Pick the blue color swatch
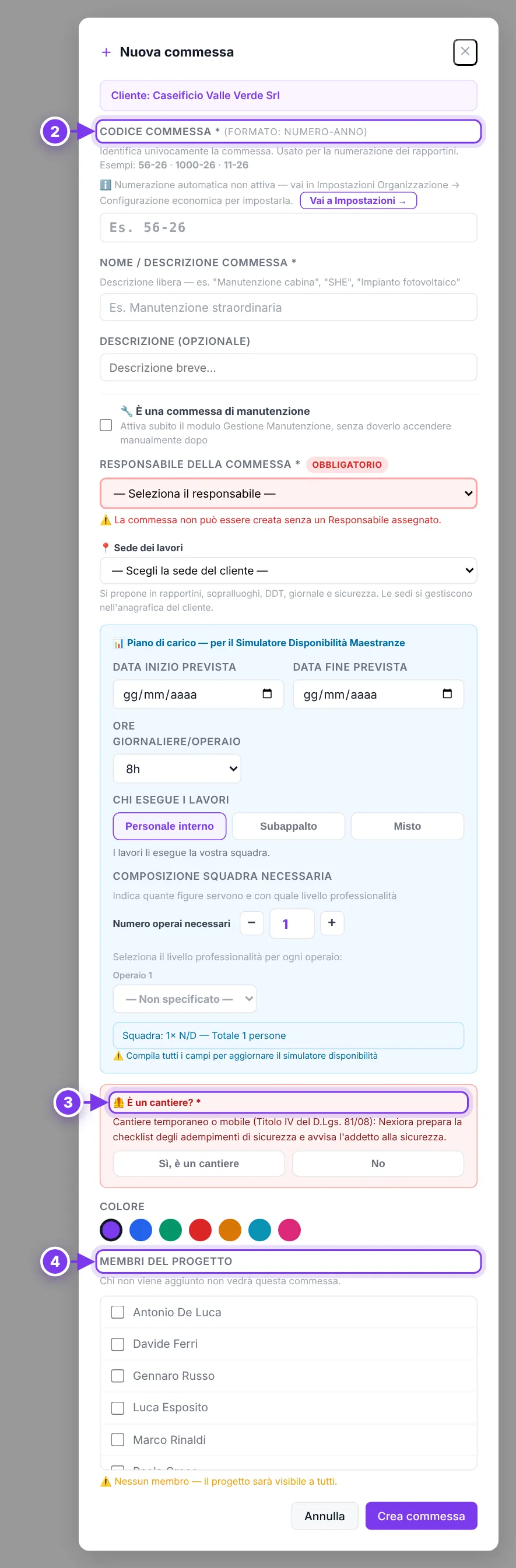Viewport: 516px width, 1568px height. click(141, 1229)
